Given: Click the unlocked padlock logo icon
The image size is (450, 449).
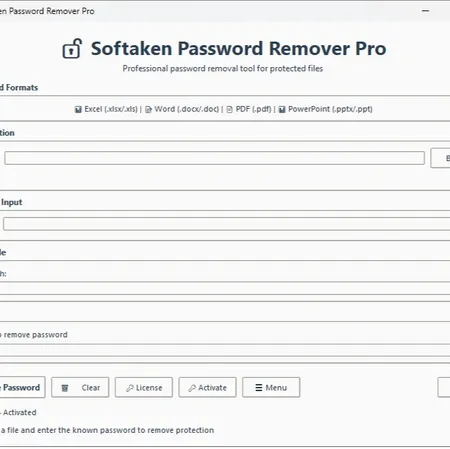Looking at the screenshot, I should [72, 49].
